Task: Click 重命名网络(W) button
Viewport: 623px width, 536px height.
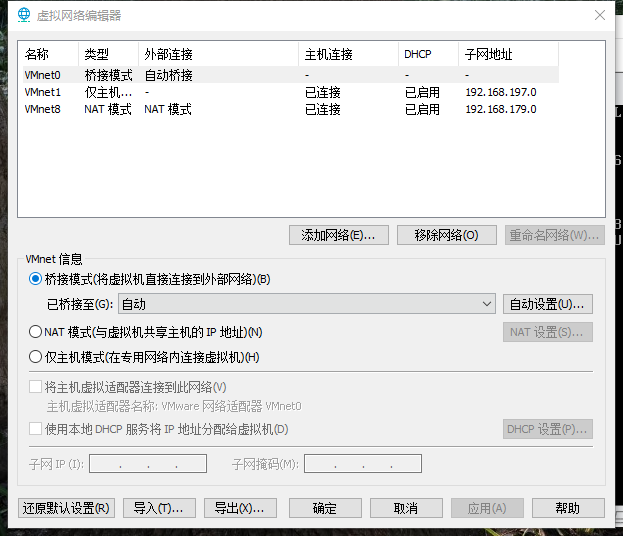Action: click(x=555, y=235)
